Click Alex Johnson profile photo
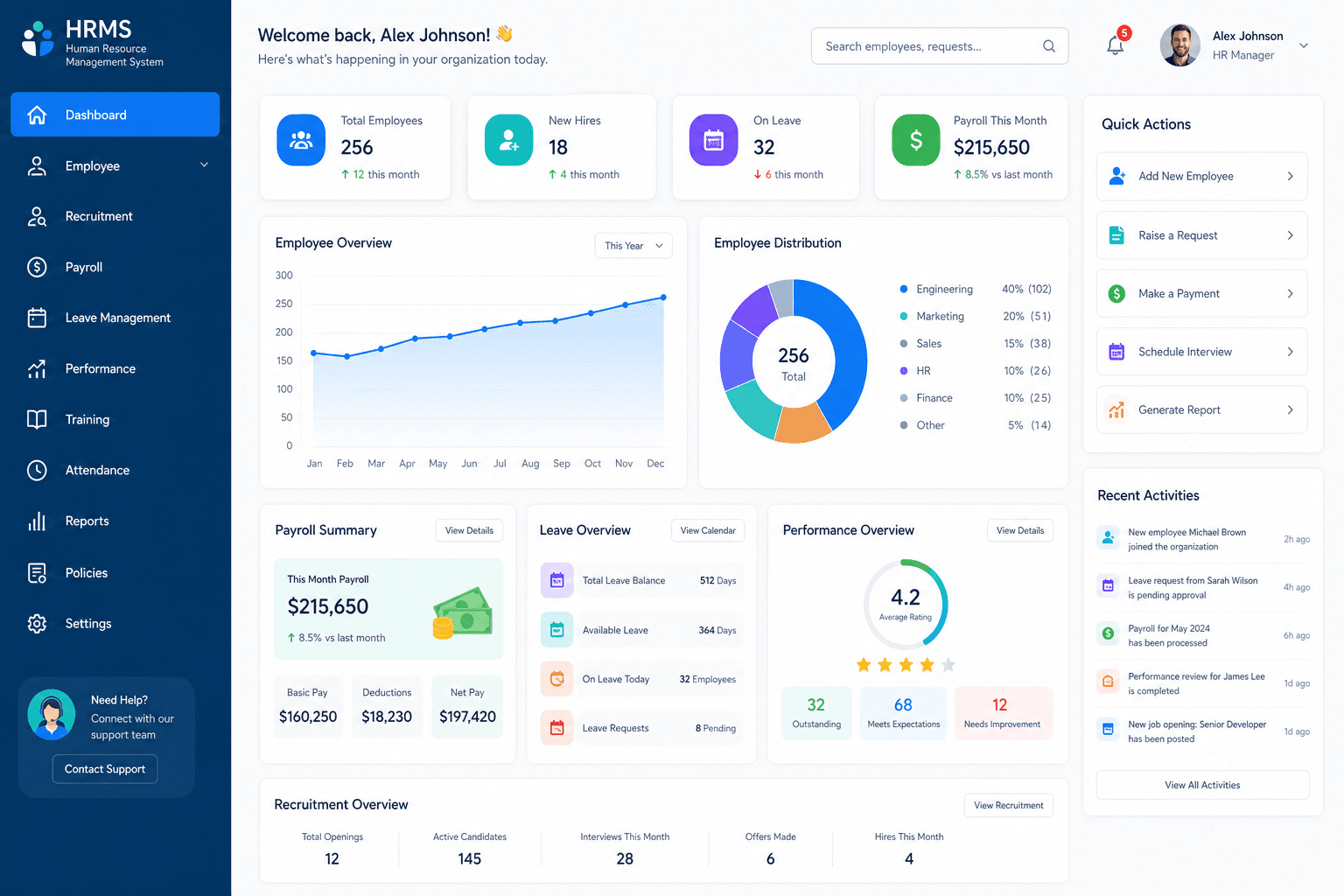Image resolution: width=1344 pixels, height=896 pixels. click(x=1180, y=45)
